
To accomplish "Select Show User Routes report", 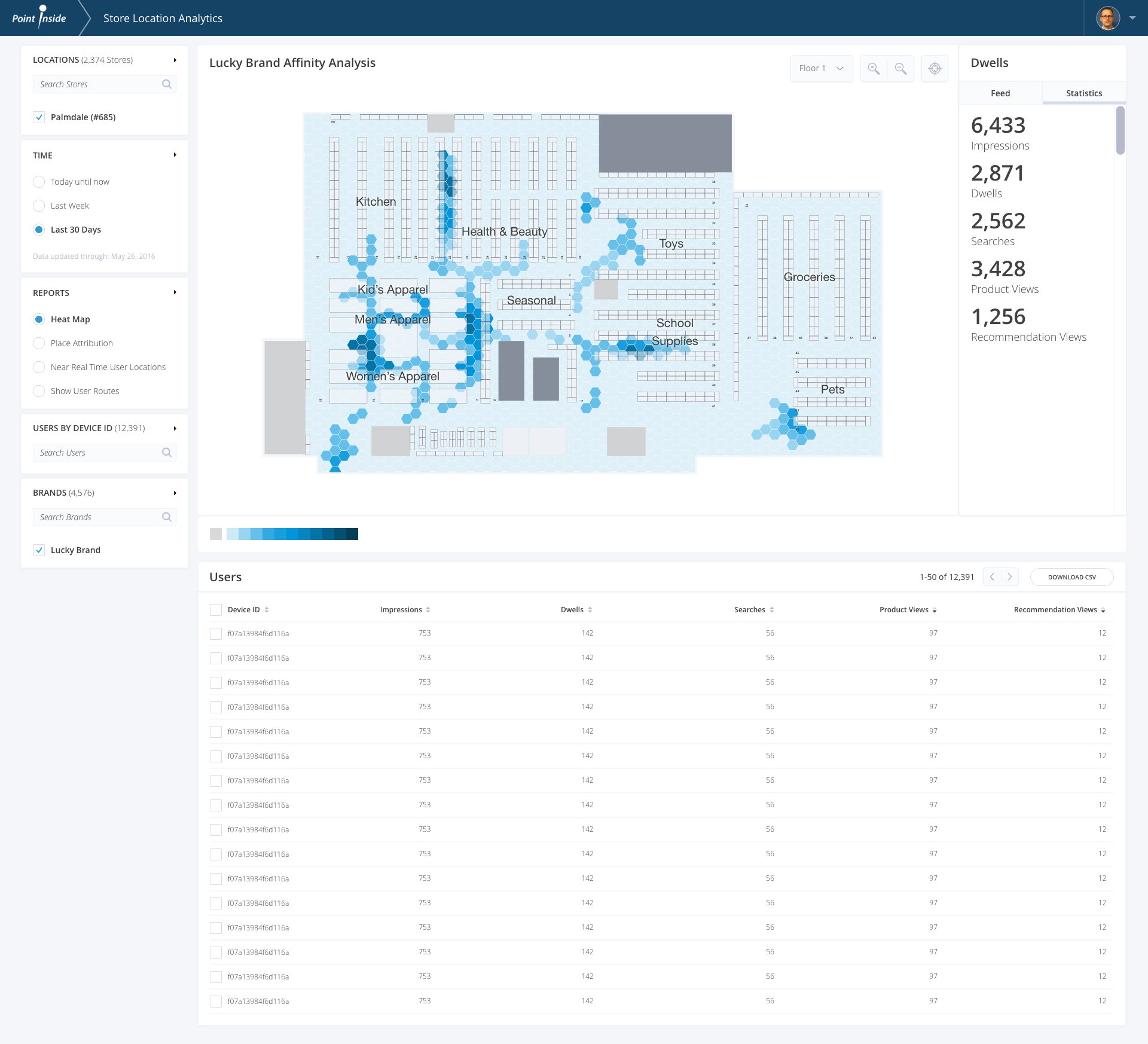I will pyautogui.click(x=39, y=391).
